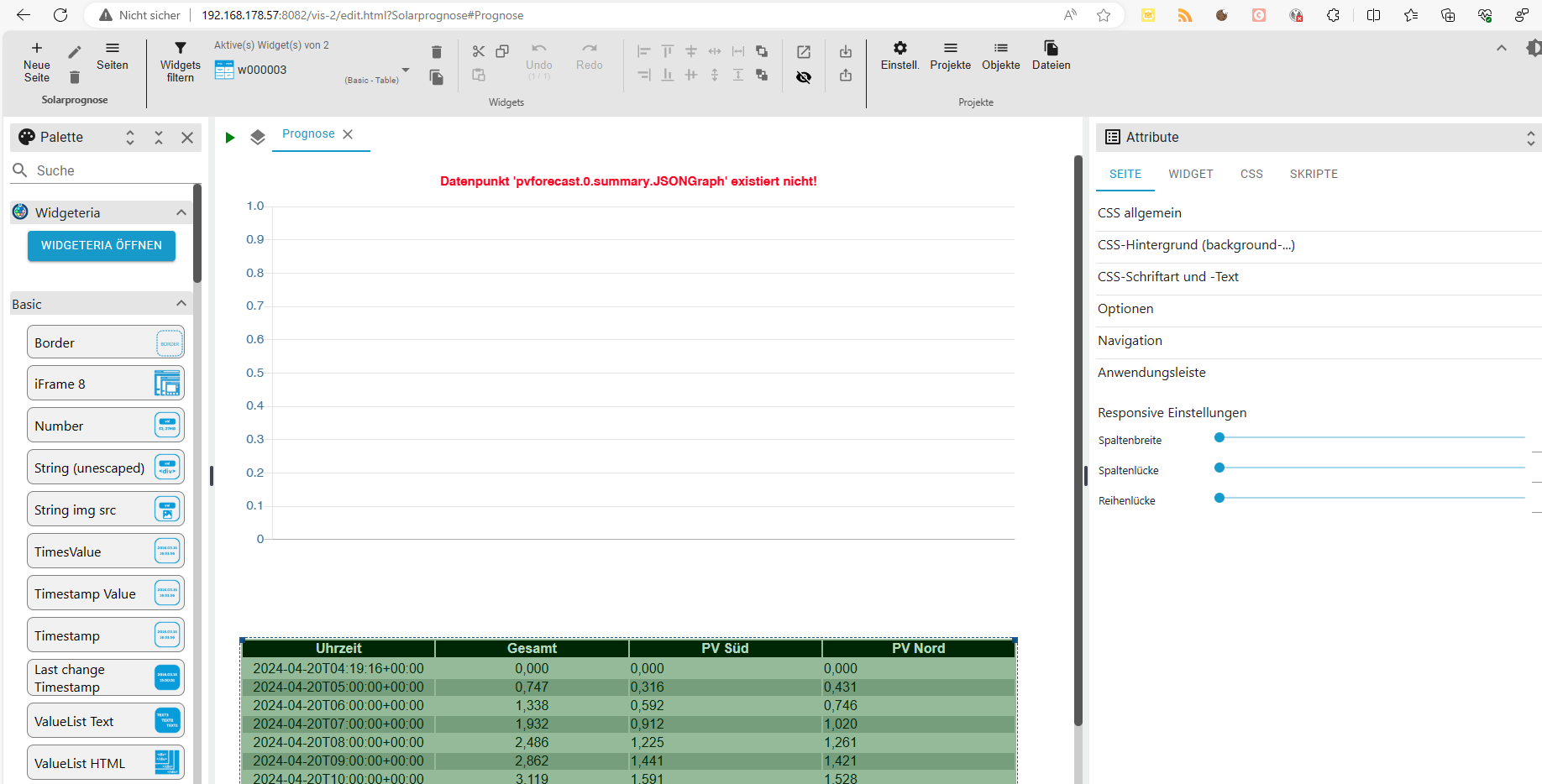Viewport: 1542px width, 784px height.
Task: Click the export widgets icon
Action: 846,75
